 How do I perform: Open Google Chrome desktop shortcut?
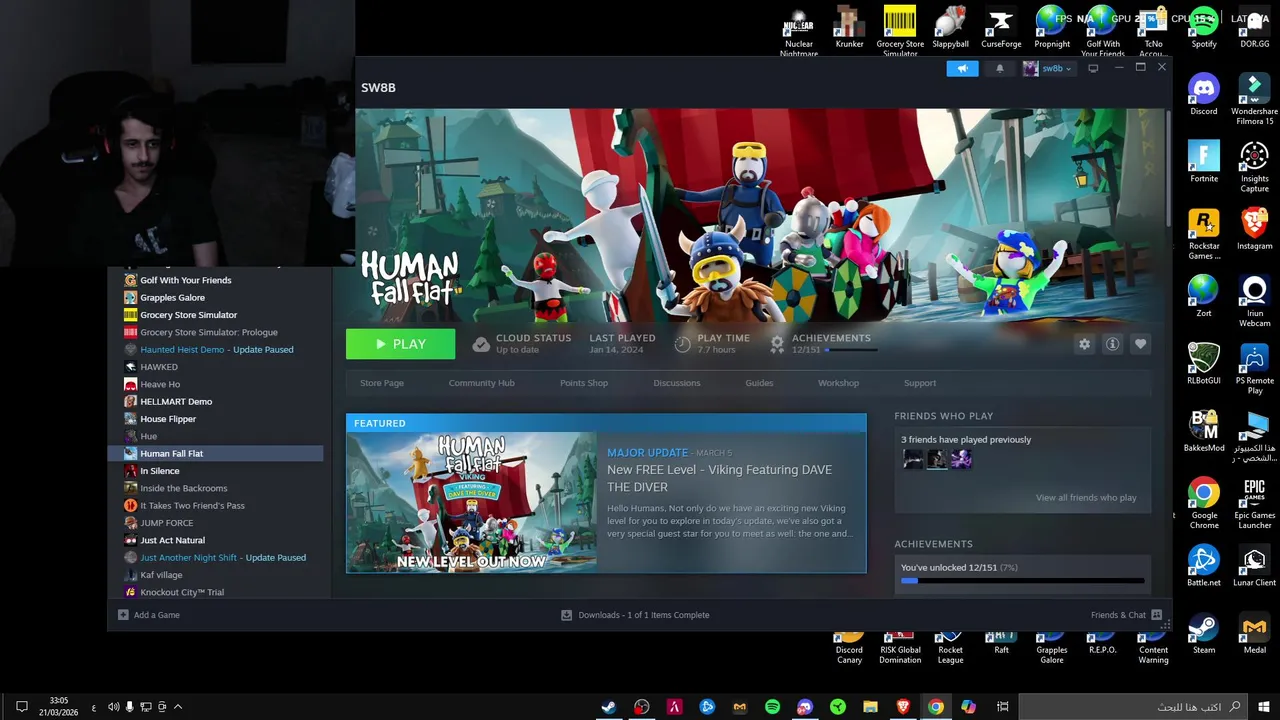tap(1204, 504)
